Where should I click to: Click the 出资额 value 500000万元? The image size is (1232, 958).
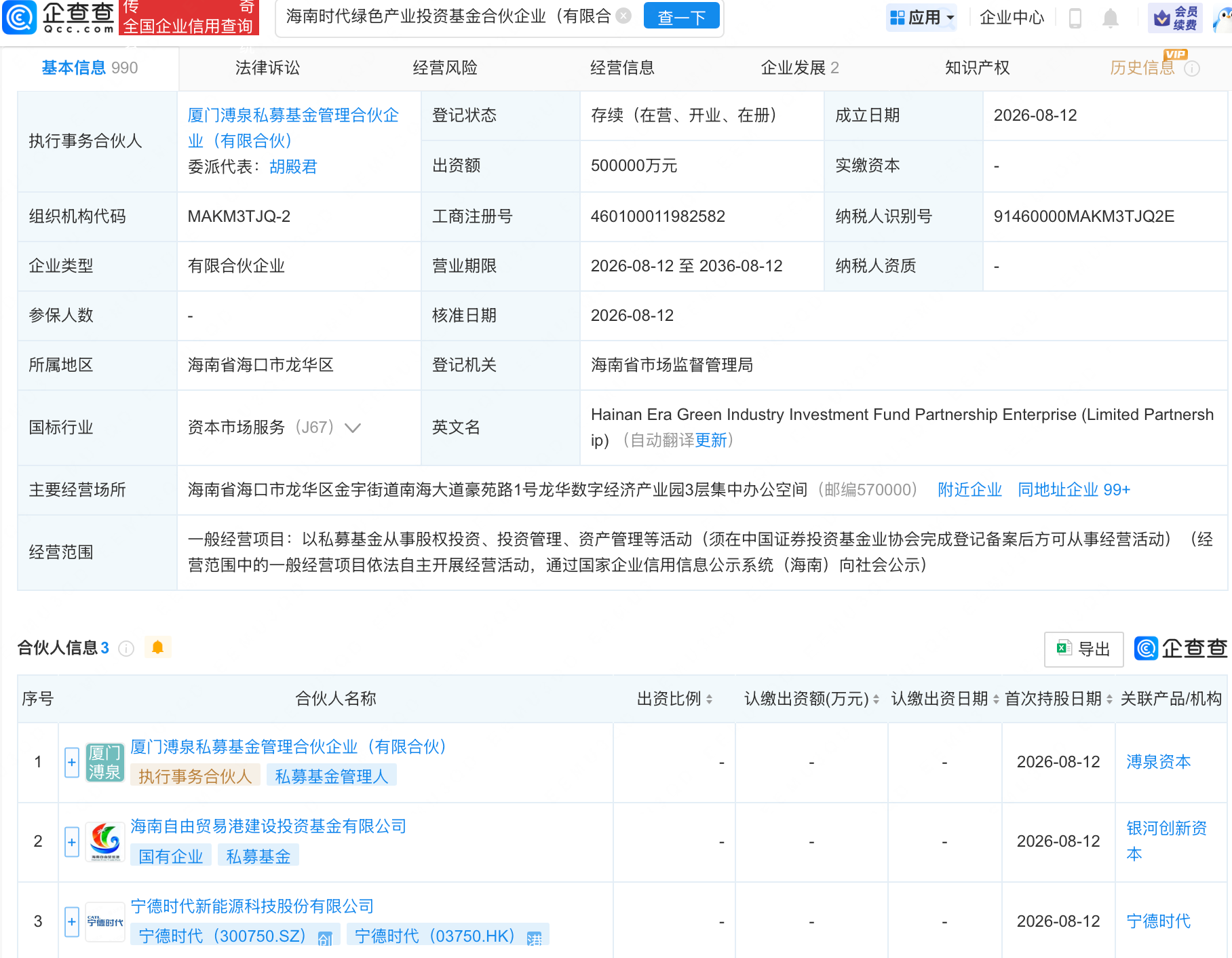[634, 166]
